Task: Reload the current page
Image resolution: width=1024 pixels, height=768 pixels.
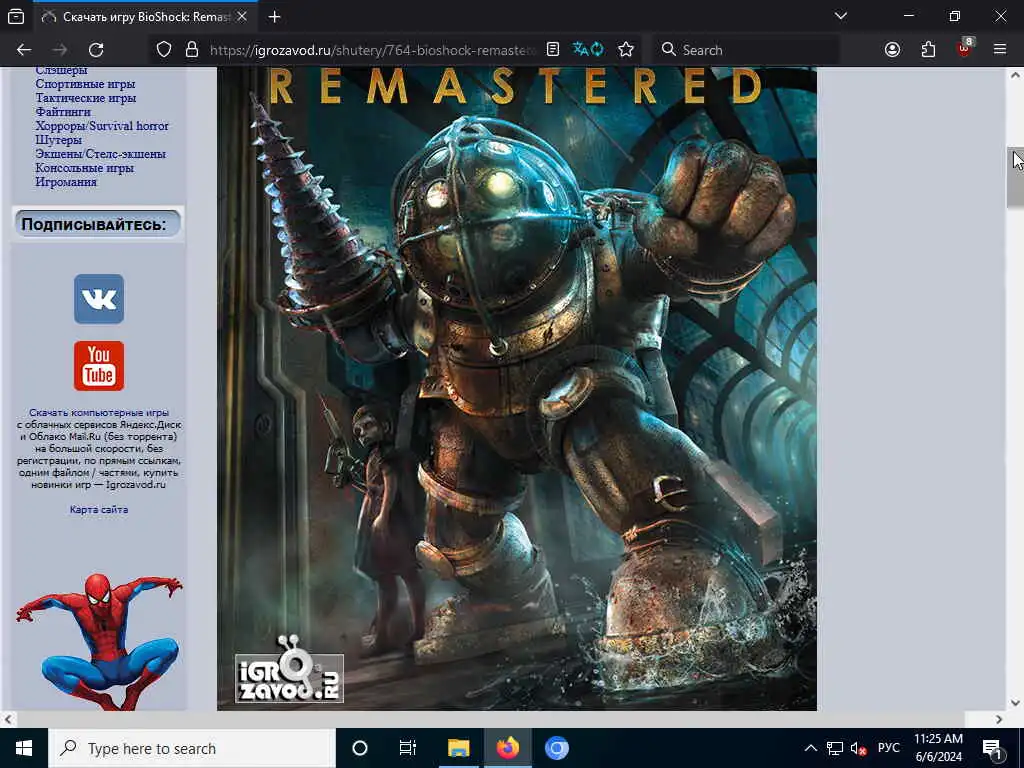Action: pos(96,50)
